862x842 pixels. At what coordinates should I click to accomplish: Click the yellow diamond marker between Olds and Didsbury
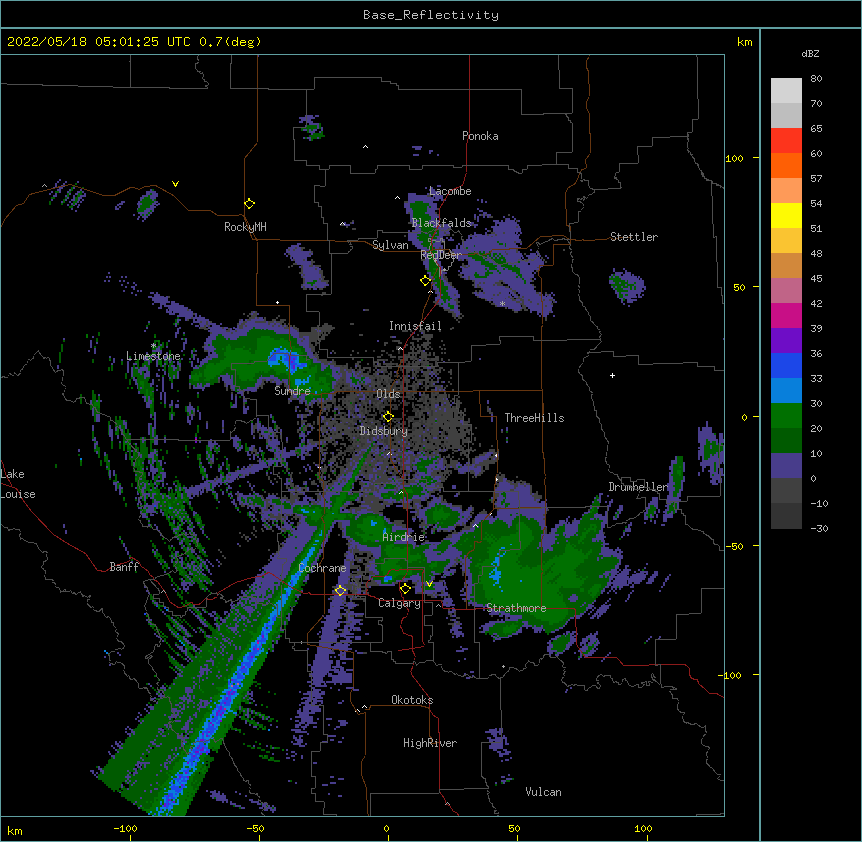[388, 416]
